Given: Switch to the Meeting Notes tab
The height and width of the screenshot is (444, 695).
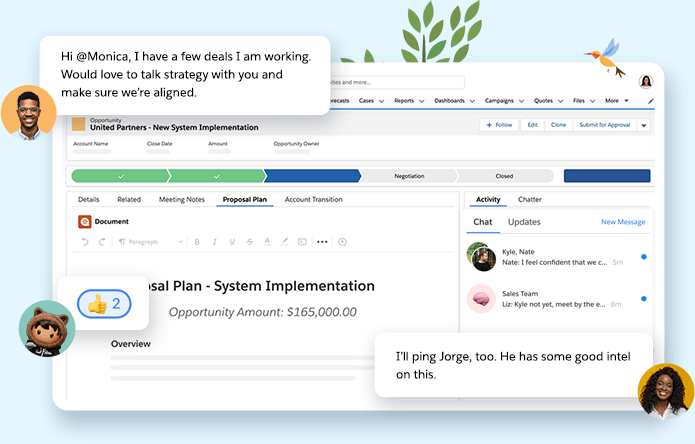Looking at the screenshot, I should point(181,199).
